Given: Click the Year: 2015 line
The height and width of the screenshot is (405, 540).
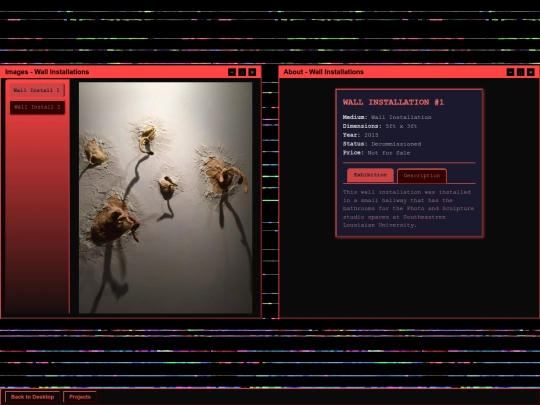Looking at the screenshot, I should [x=360, y=135].
